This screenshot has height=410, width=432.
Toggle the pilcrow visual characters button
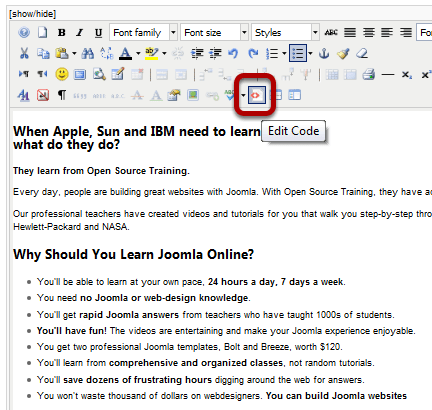62,95
